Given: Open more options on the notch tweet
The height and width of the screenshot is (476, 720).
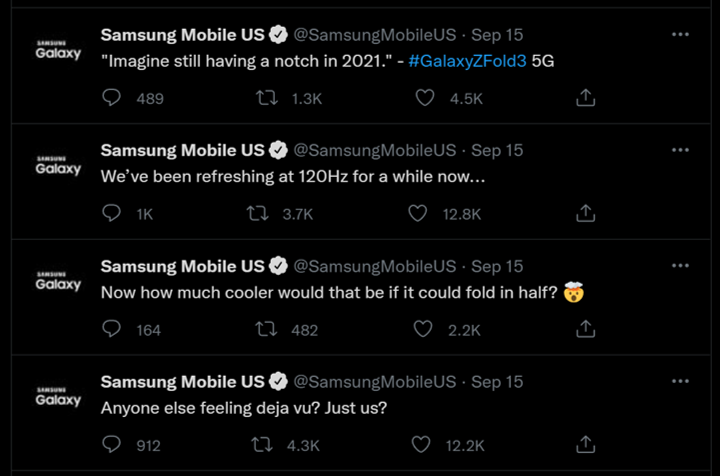Looking at the screenshot, I should (x=680, y=35).
